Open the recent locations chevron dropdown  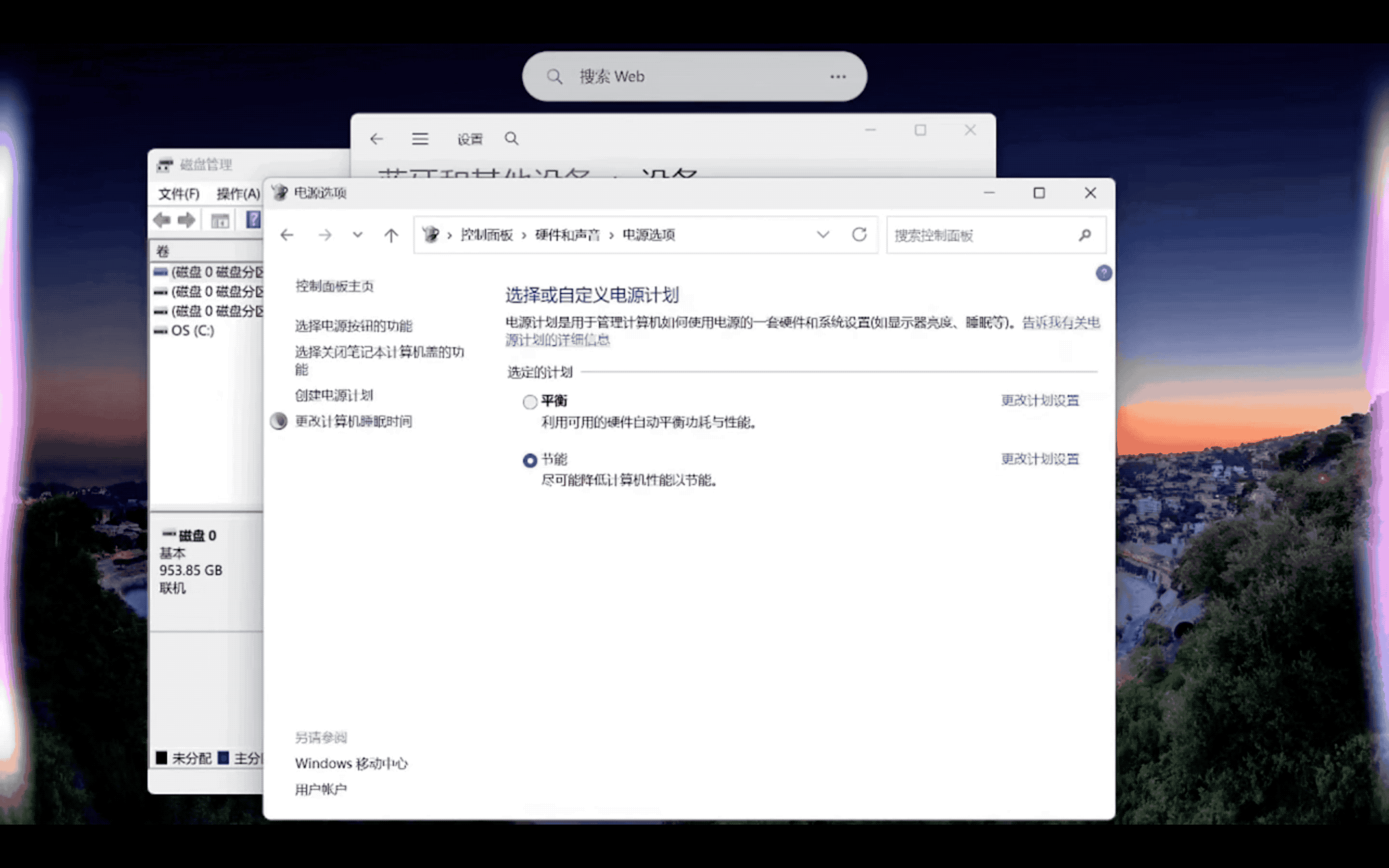pyautogui.click(x=357, y=235)
